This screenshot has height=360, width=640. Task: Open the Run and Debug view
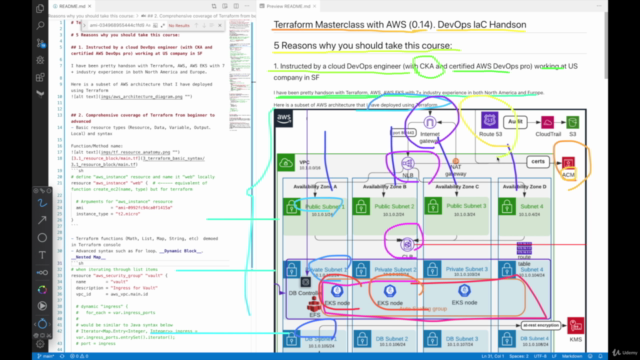[x=40, y=60]
